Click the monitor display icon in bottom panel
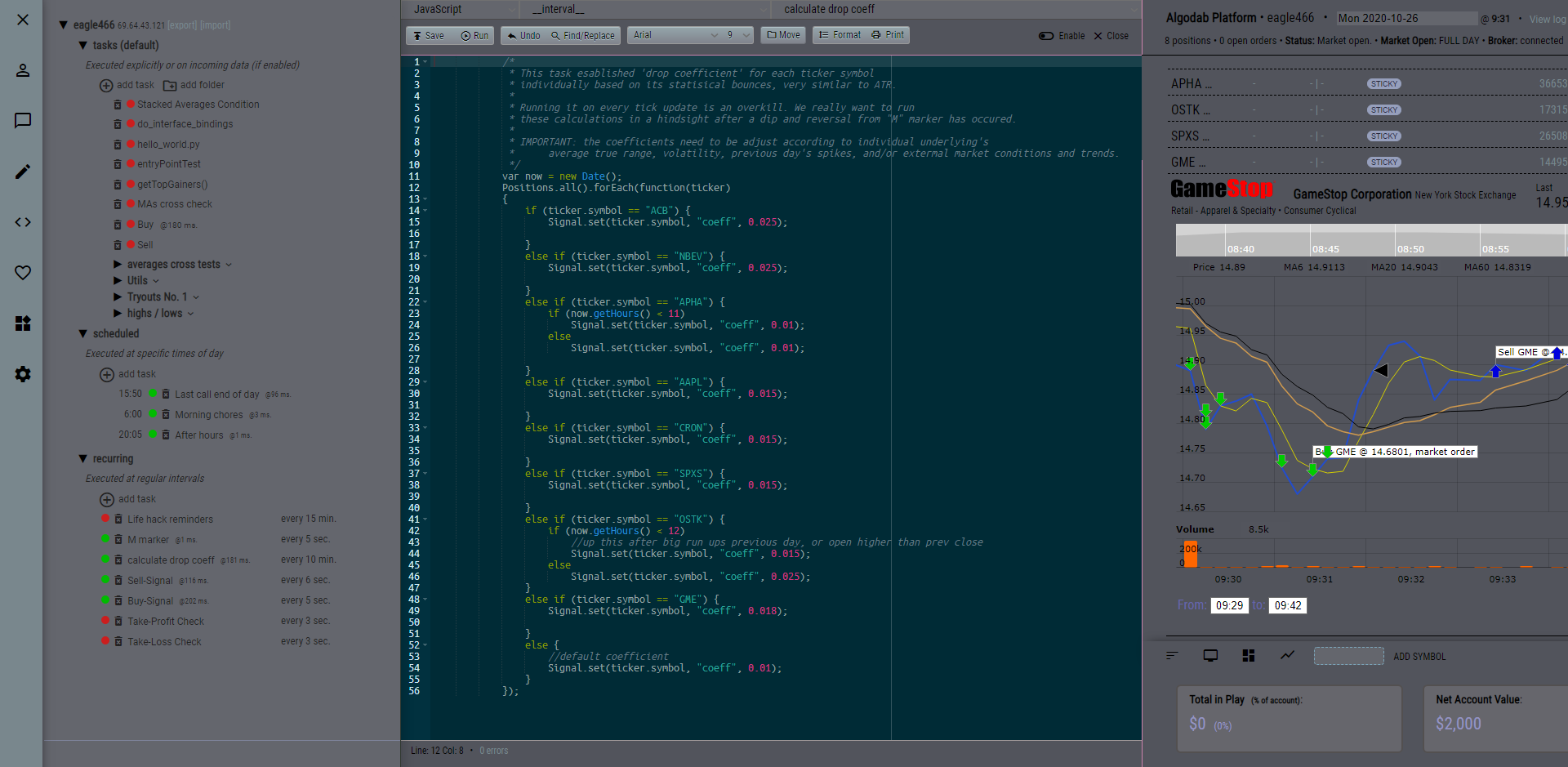Image resolution: width=1568 pixels, height=767 pixels. pyautogui.click(x=1209, y=655)
